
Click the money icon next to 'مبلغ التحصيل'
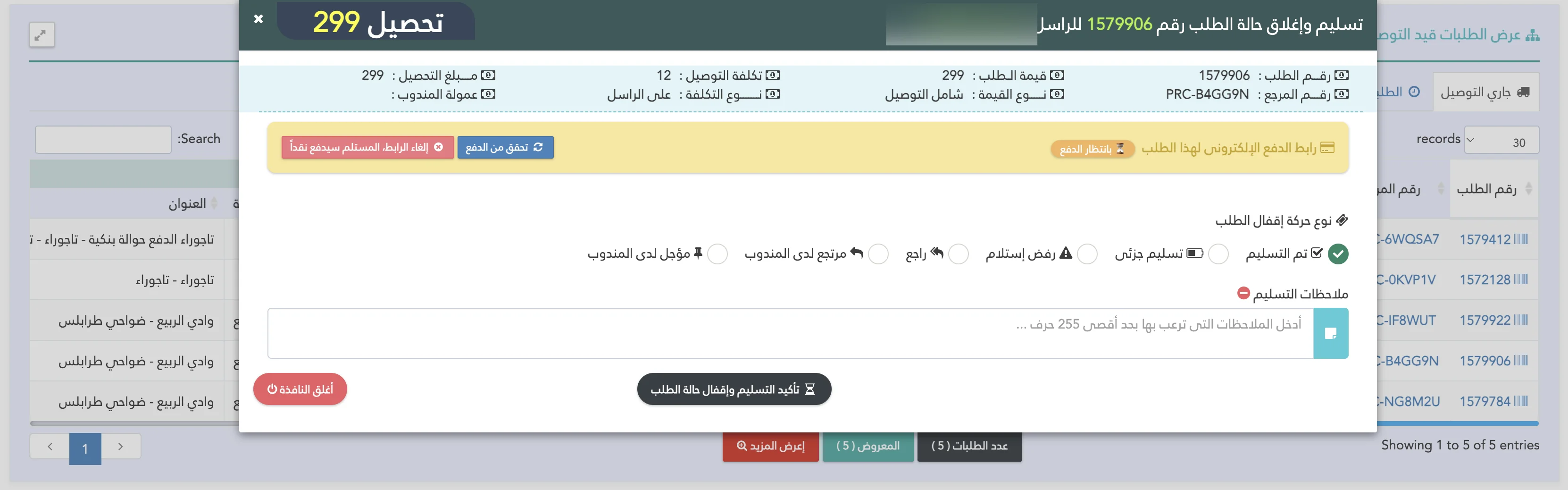pyautogui.click(x=488, y=76)
